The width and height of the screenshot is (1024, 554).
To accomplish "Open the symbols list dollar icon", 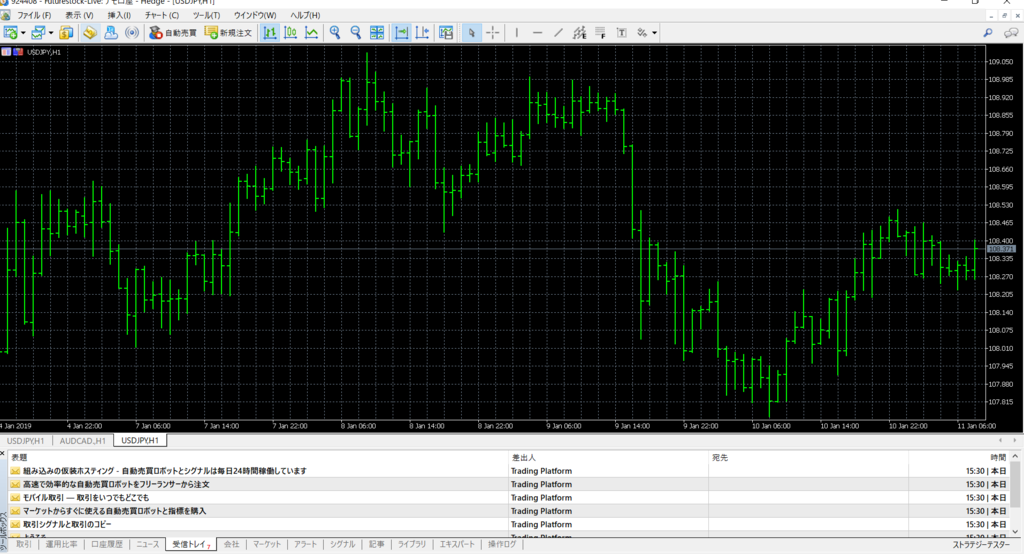I will pyautogui.click(x=66, y=33).
